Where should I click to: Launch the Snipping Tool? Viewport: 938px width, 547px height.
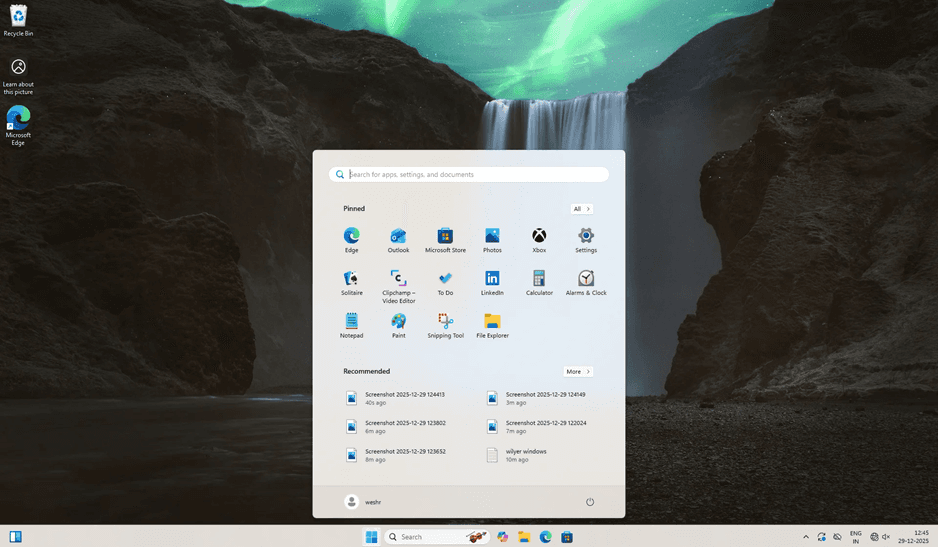[x=445, y=326]
